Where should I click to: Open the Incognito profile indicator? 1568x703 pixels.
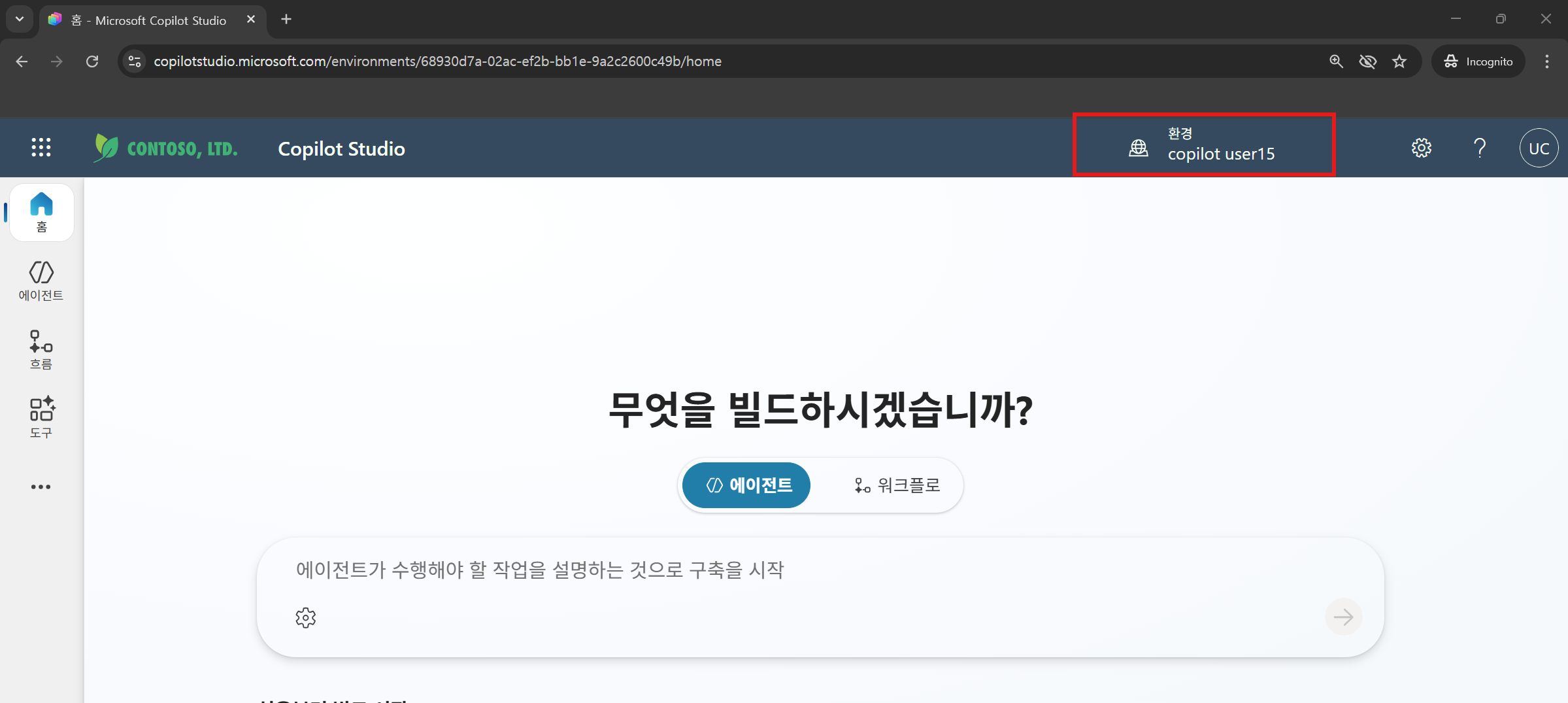(x=1478, y=61)
